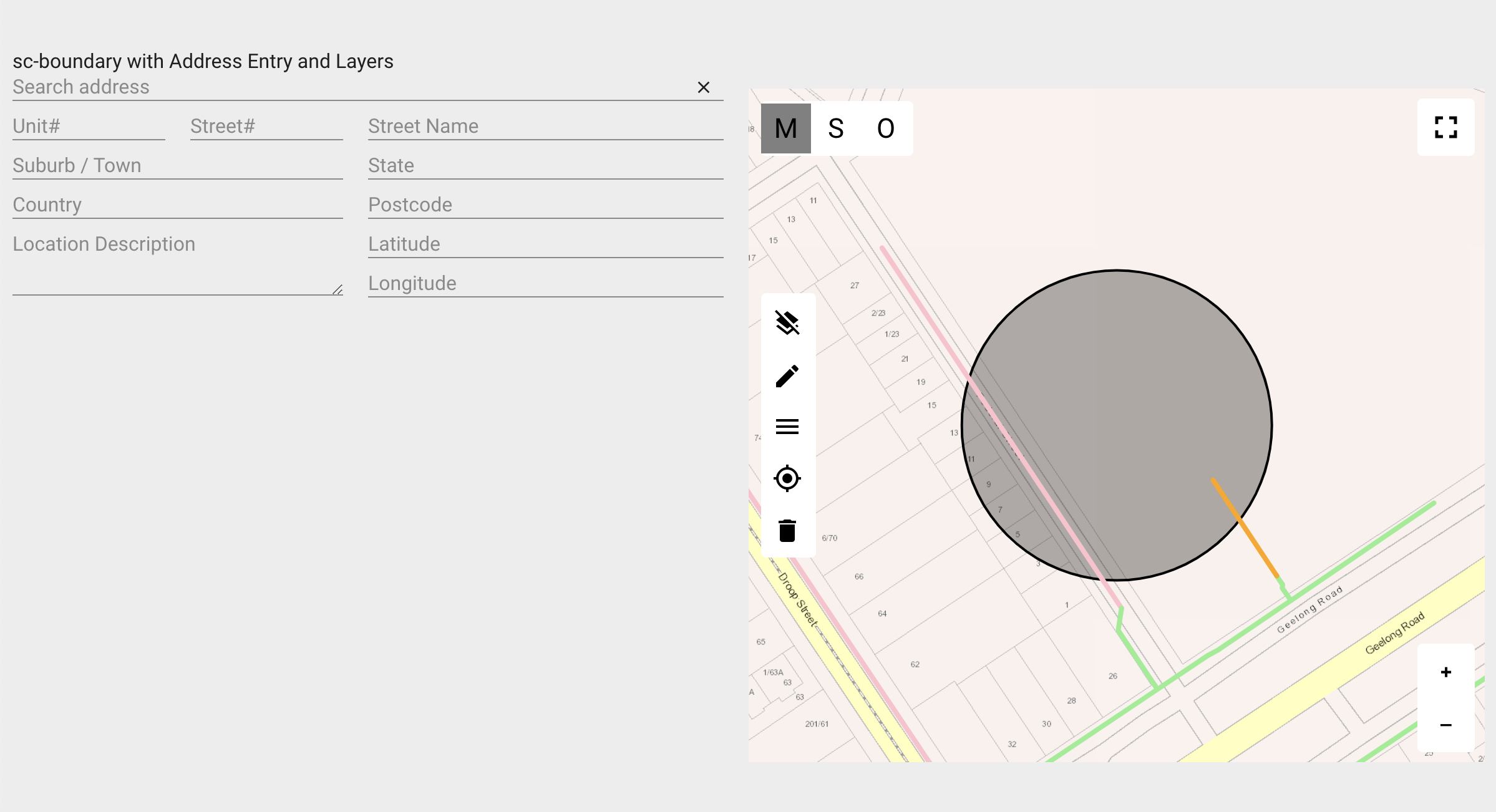Click the Postcode input field

point(545,205)
